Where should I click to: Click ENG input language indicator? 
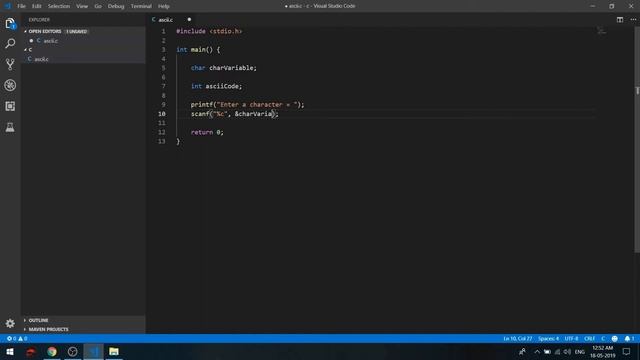pyautogui.click(x=580, y=351)
